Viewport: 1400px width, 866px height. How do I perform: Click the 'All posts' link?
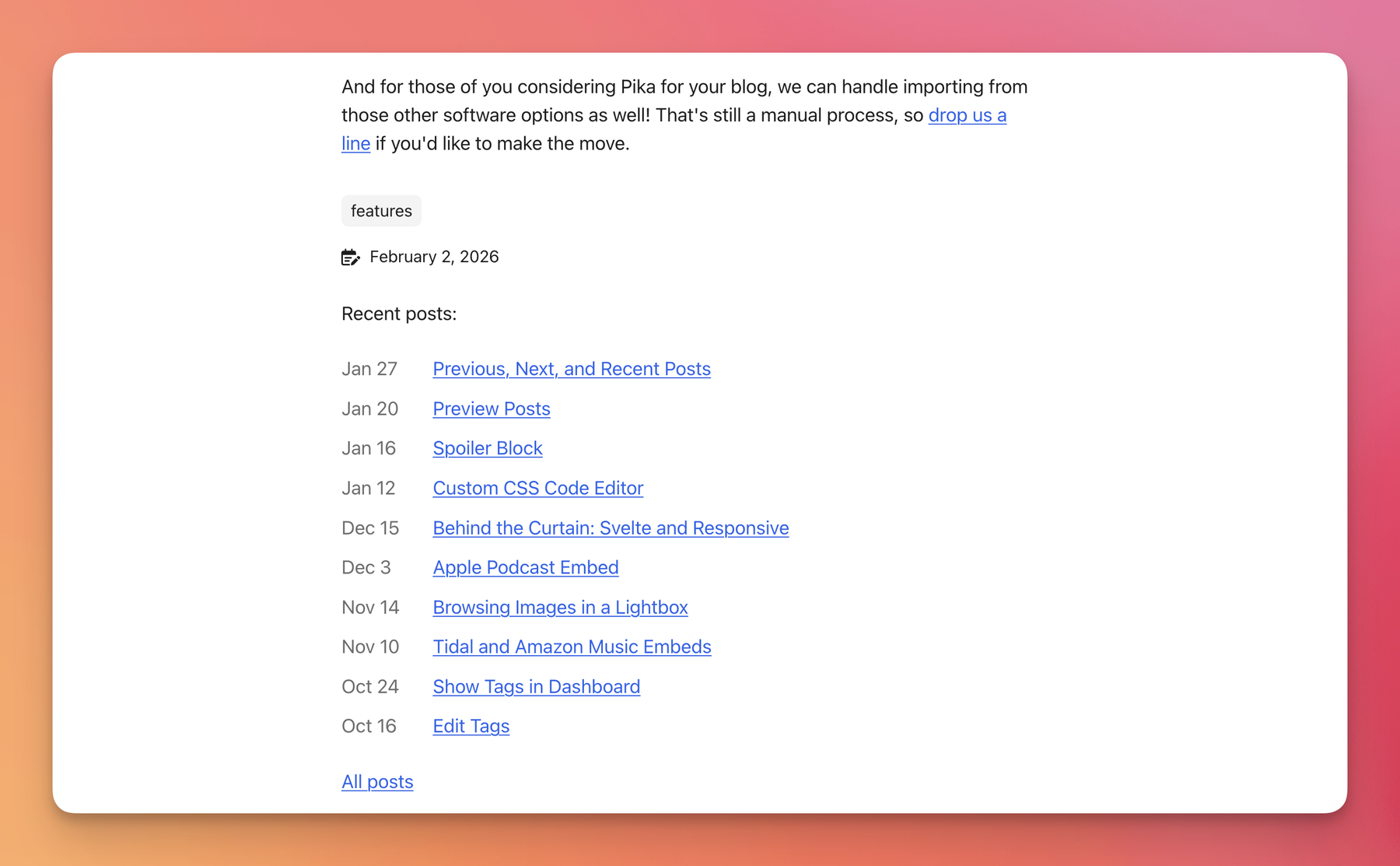377,781
